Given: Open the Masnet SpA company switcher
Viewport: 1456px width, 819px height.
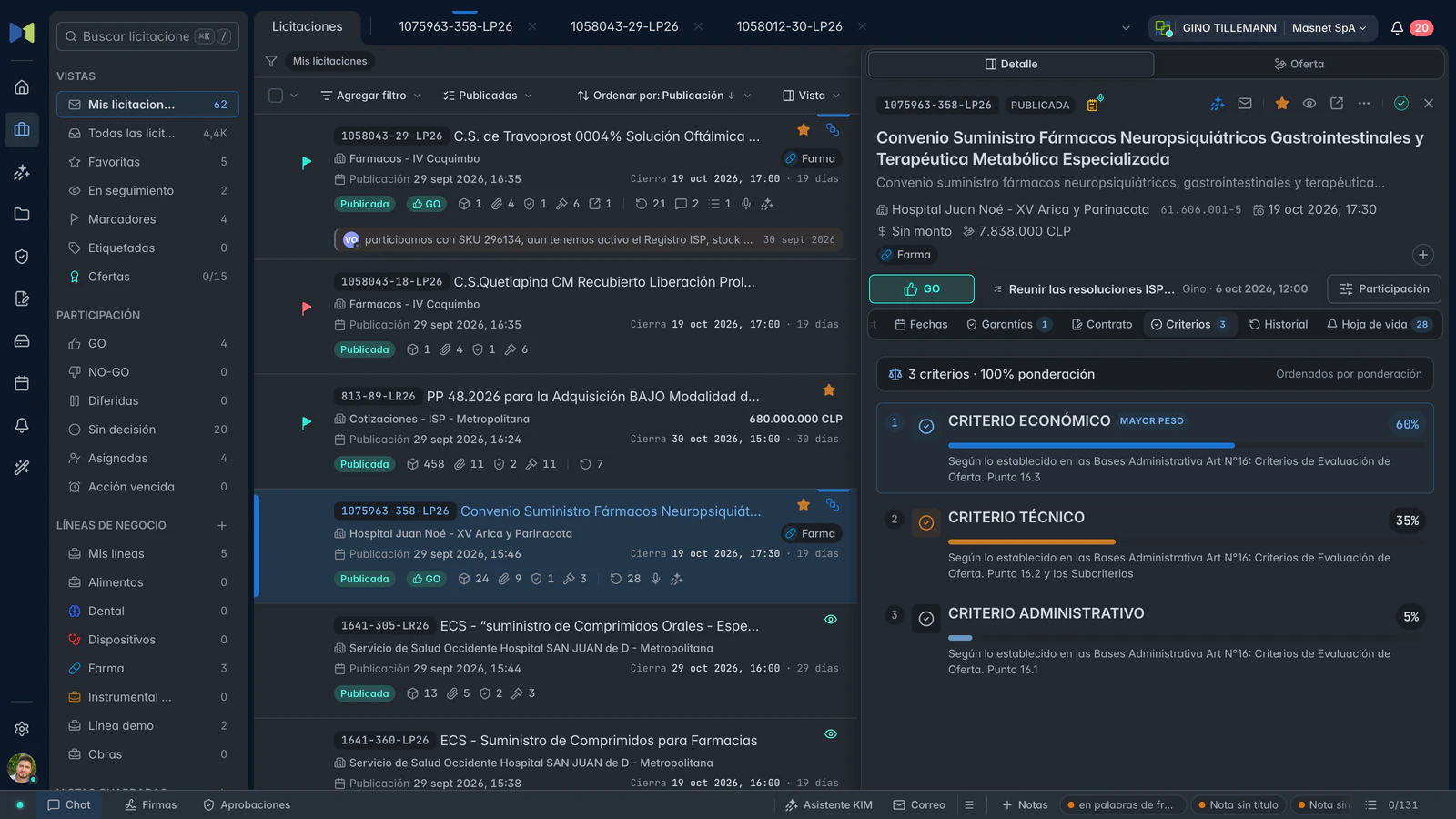Looking at the screenshot, I should coord(1330,28).
